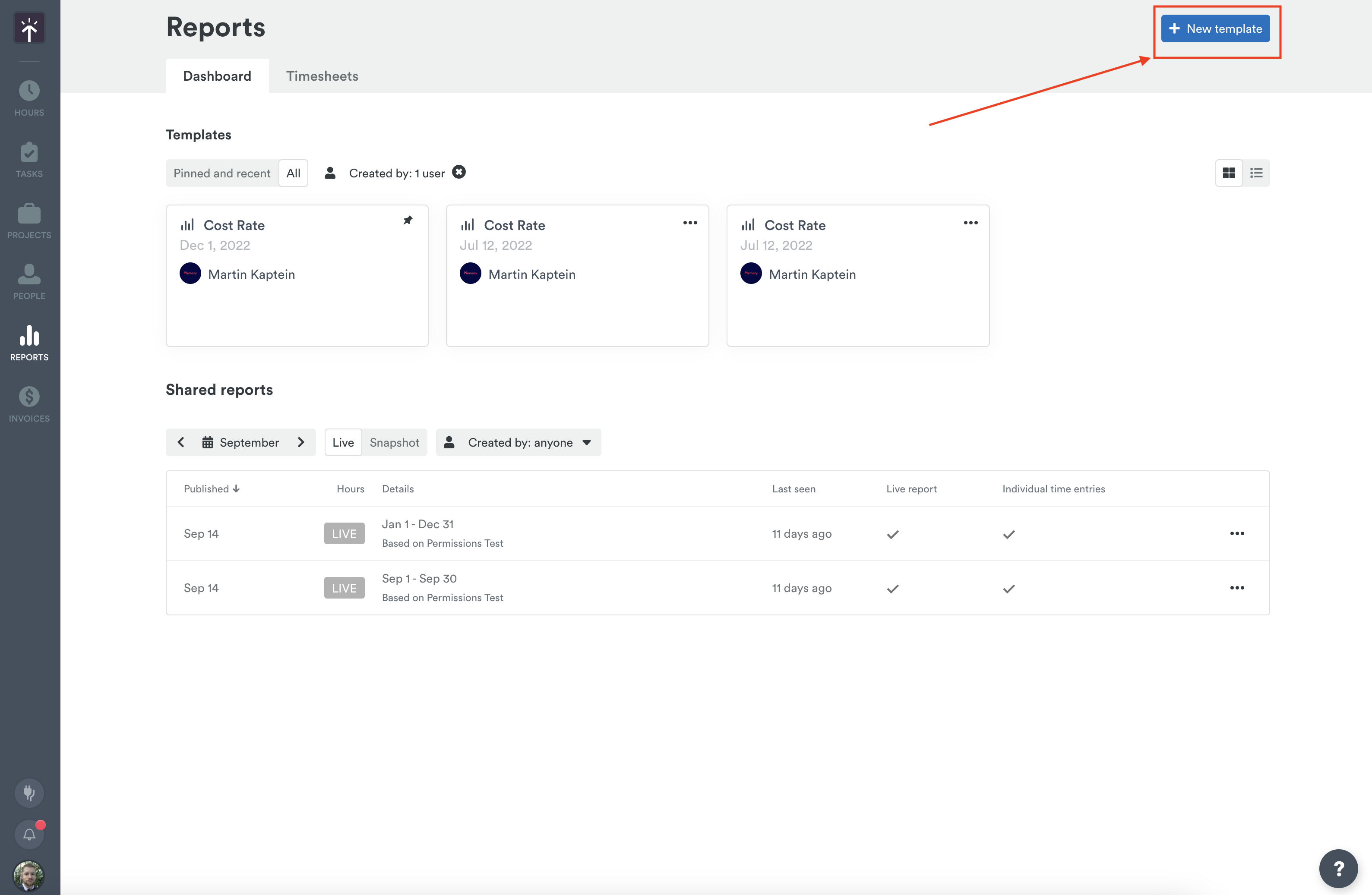Switch to the Timesheets tab
Screen dimensions: 1372x895
322,76
